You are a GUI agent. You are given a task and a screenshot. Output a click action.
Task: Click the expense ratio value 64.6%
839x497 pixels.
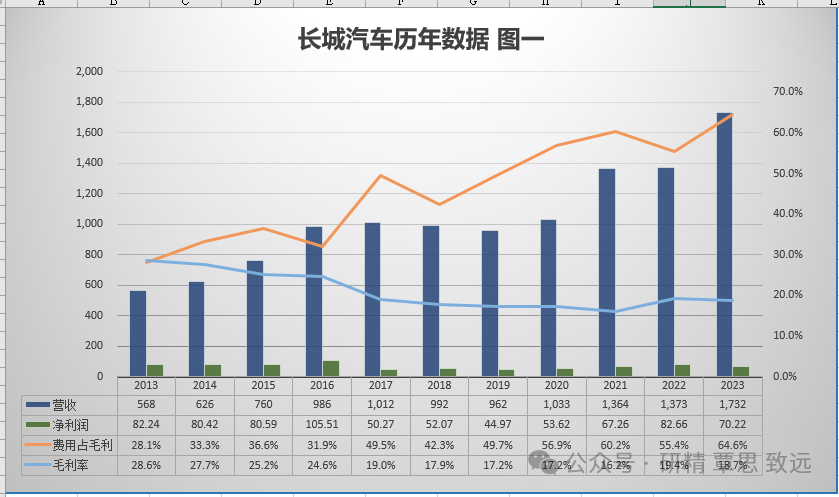(733, 445)
